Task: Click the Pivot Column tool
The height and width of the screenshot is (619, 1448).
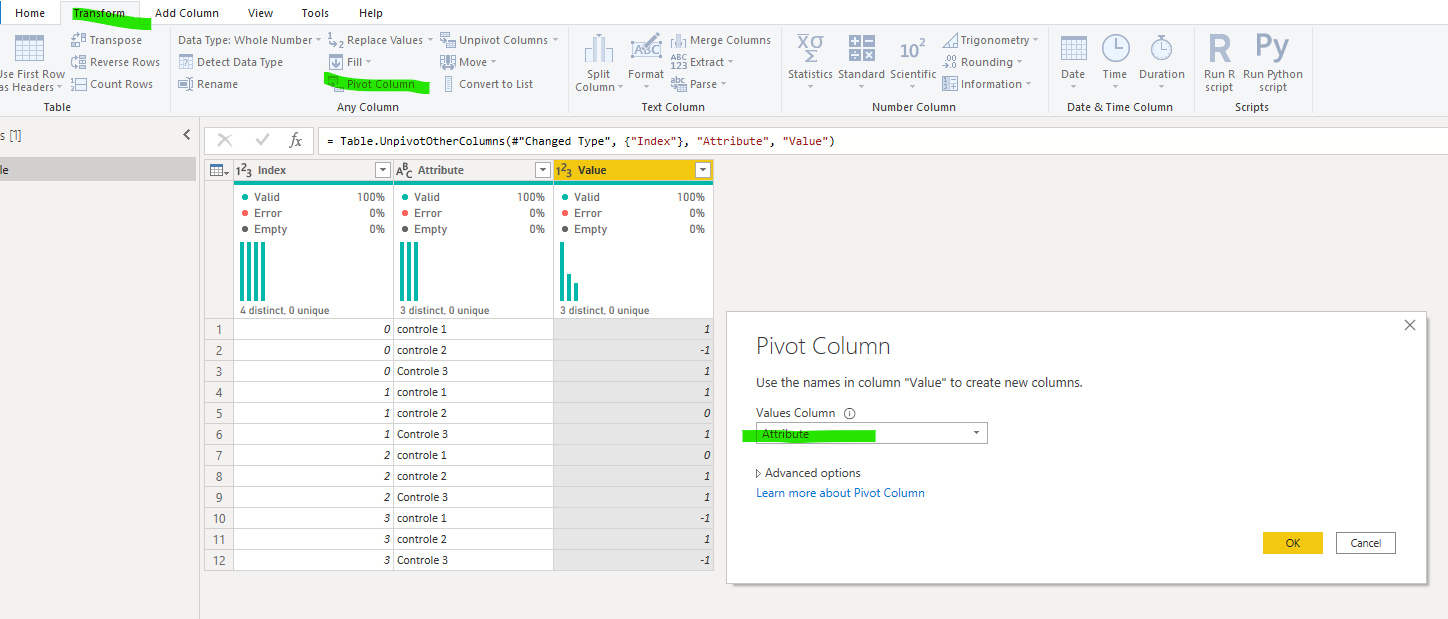Action: (x=372, y=84)
